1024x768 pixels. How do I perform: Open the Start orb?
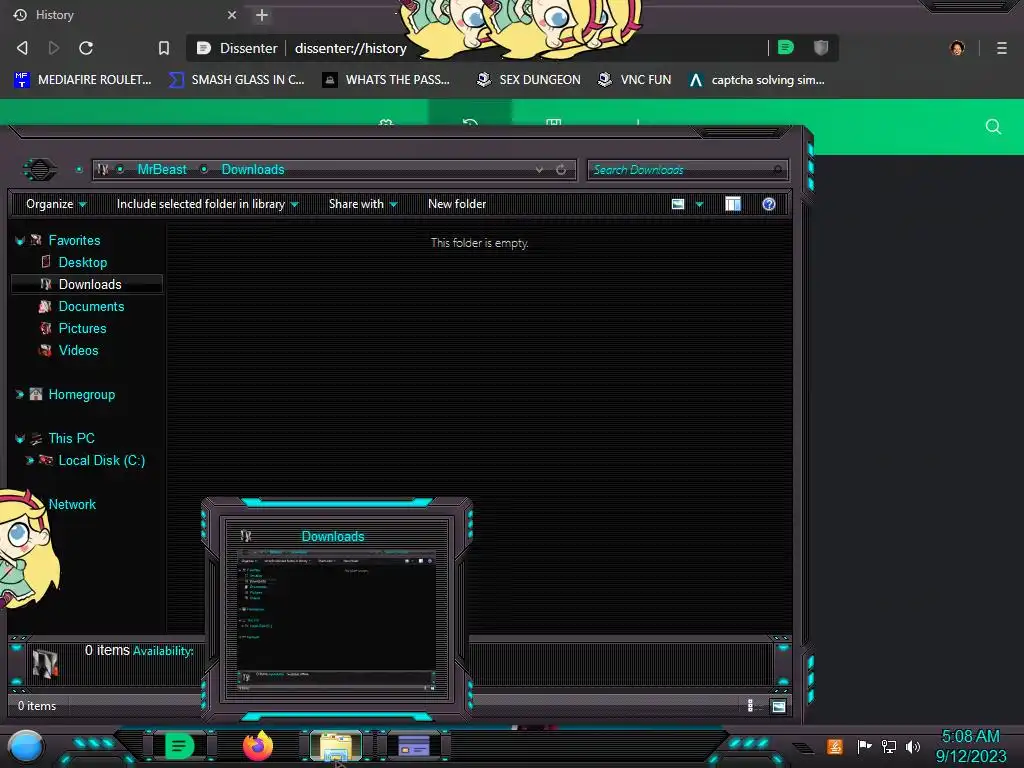click(x=25, y=747)
